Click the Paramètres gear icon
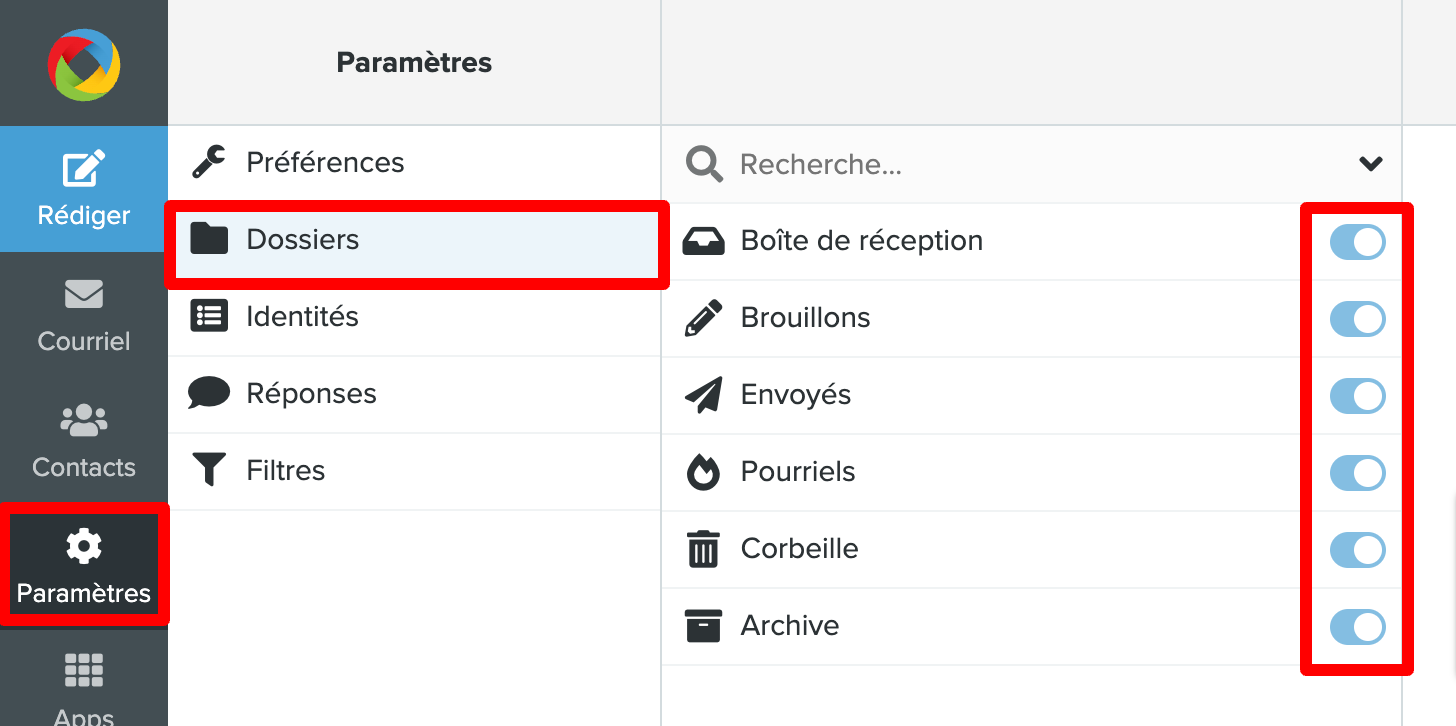The height and width of the screenshot is (726, 1456). [84, 546]
